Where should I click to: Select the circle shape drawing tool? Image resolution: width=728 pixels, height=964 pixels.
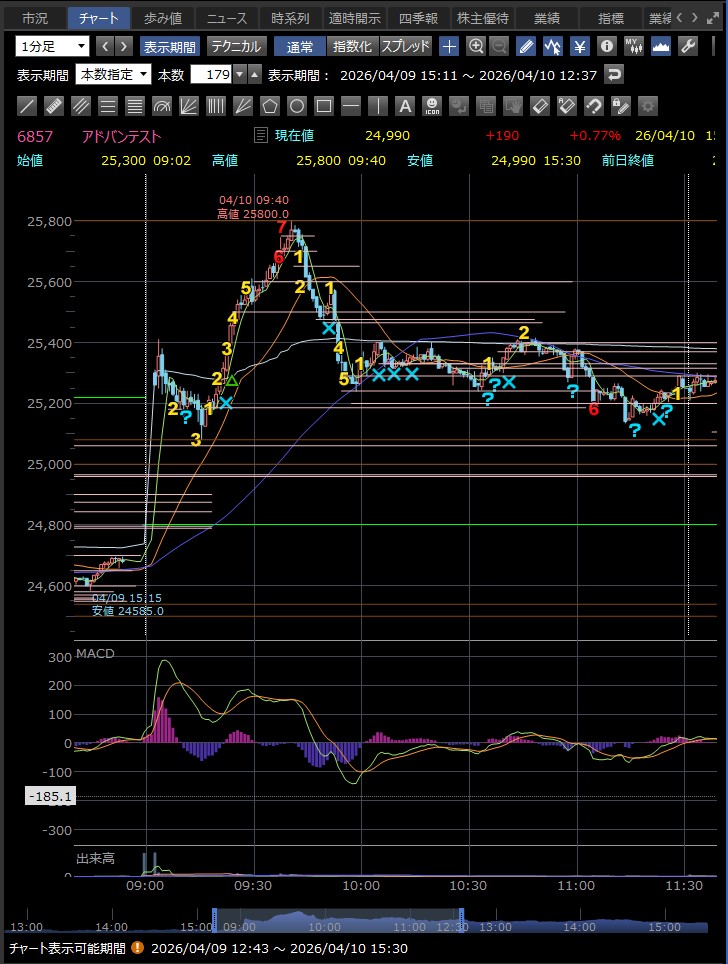click(297, 106)
